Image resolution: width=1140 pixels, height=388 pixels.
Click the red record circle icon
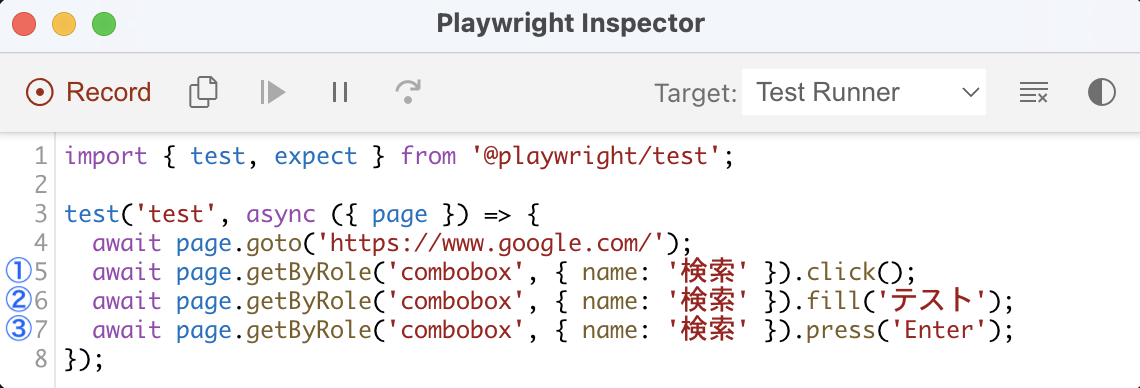click(39, 92)
